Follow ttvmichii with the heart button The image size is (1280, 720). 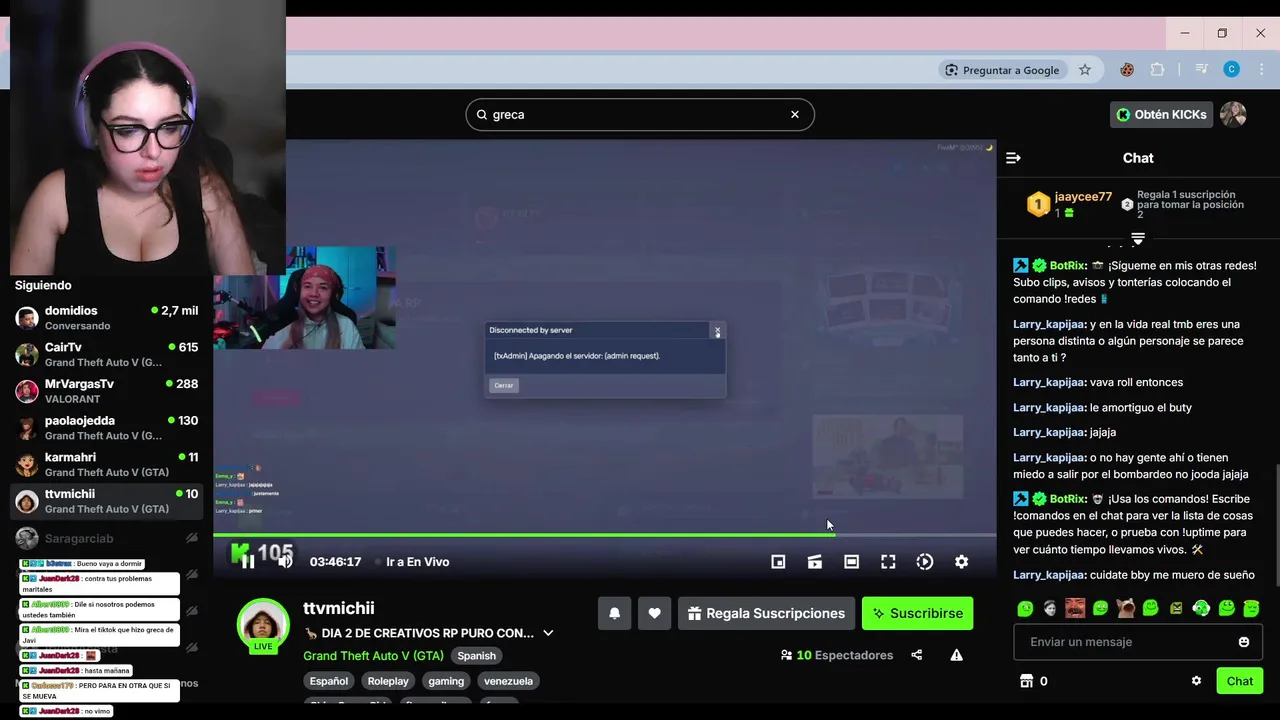(654, 613)
